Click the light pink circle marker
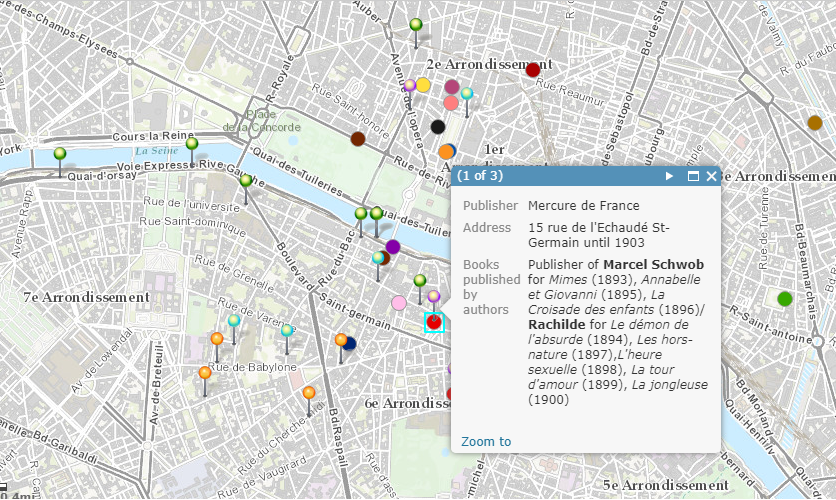 point(399,302)
